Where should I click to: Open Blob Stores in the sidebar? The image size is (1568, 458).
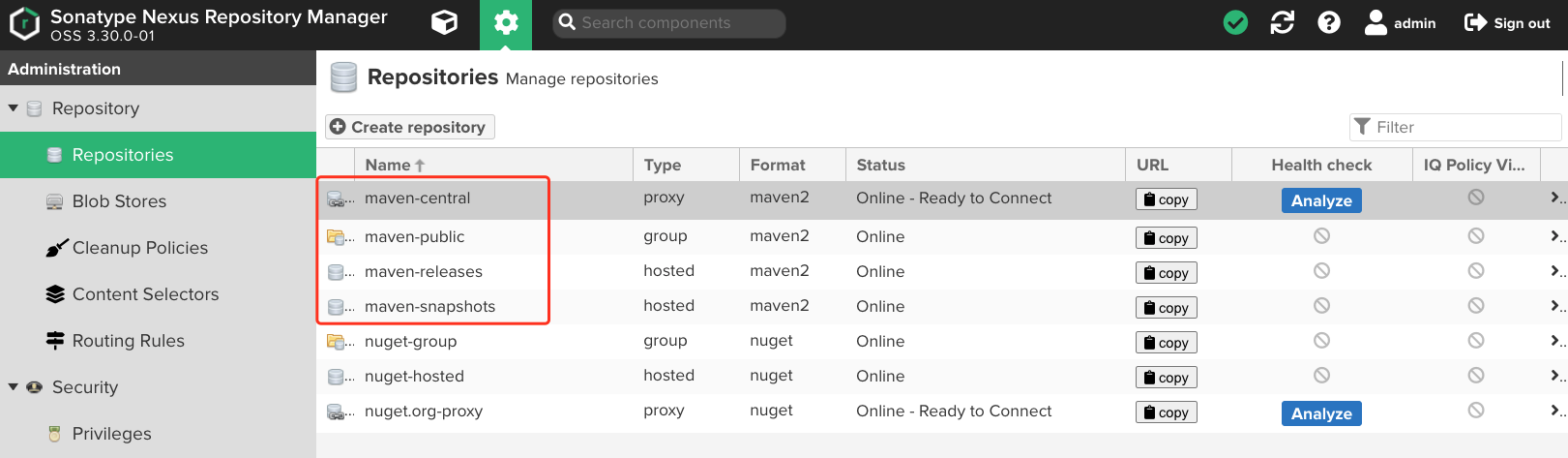158,201
